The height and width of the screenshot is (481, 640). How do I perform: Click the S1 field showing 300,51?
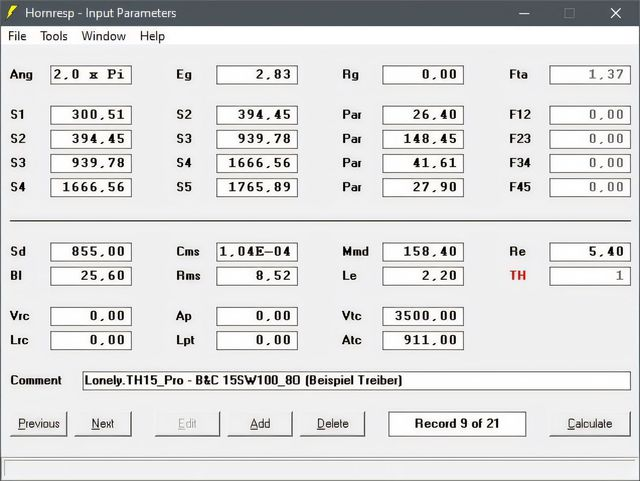(91, 115)
